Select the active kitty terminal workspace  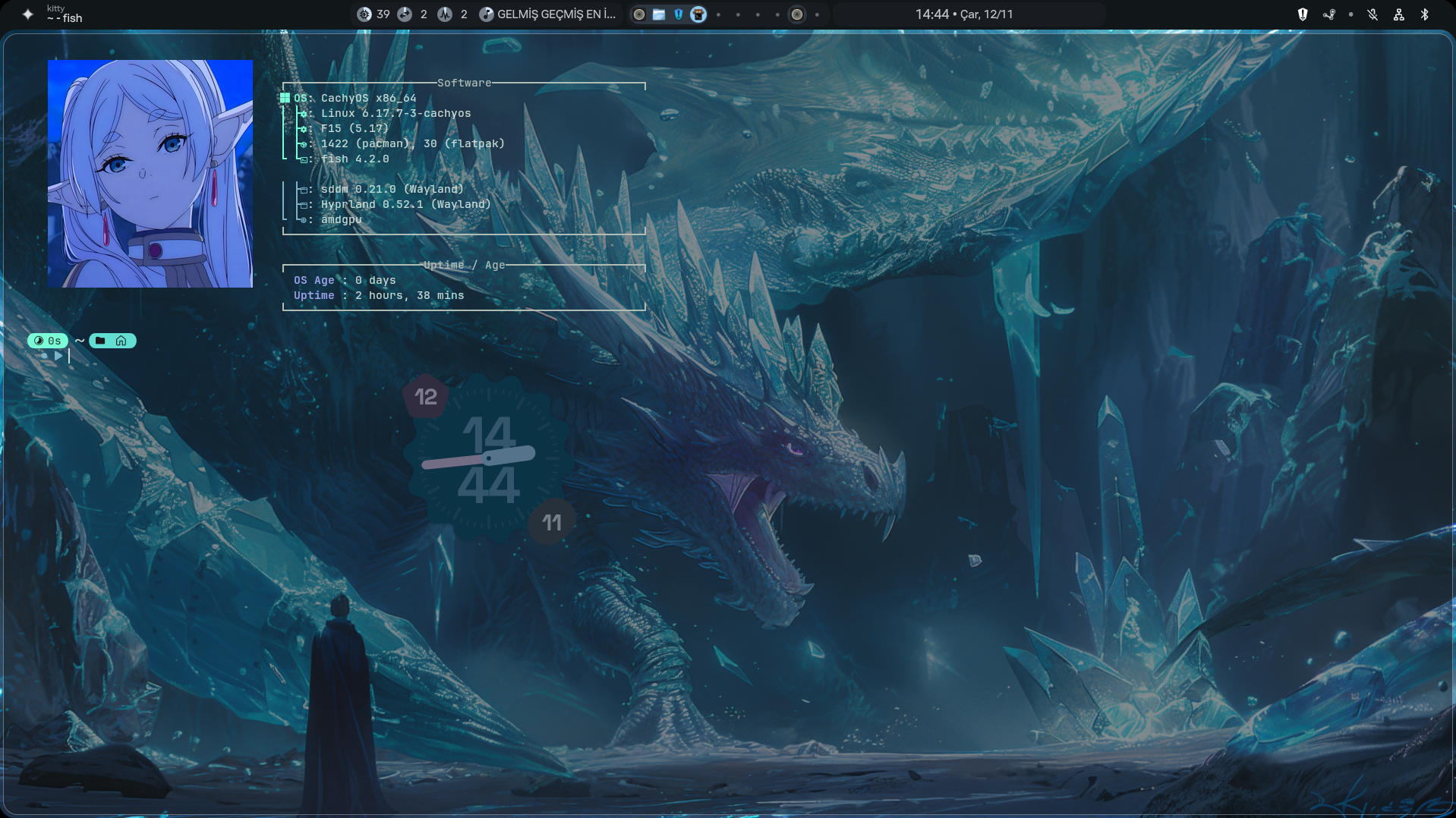(698, 14)
